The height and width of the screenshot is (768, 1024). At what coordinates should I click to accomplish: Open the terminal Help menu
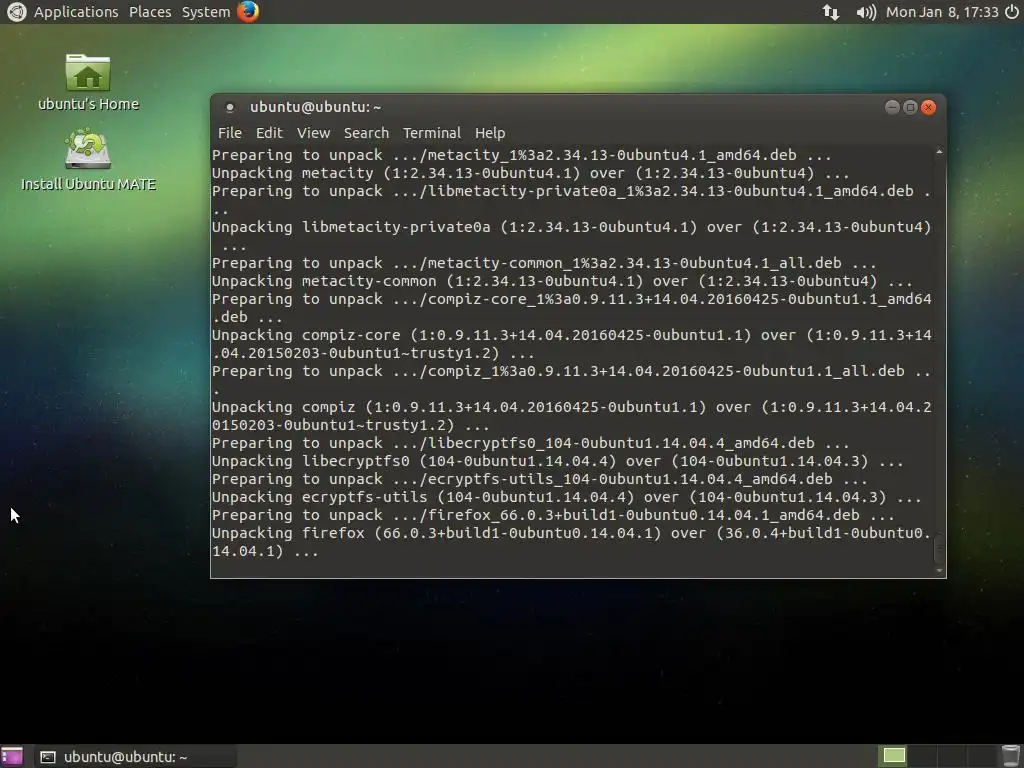point(490,133)
